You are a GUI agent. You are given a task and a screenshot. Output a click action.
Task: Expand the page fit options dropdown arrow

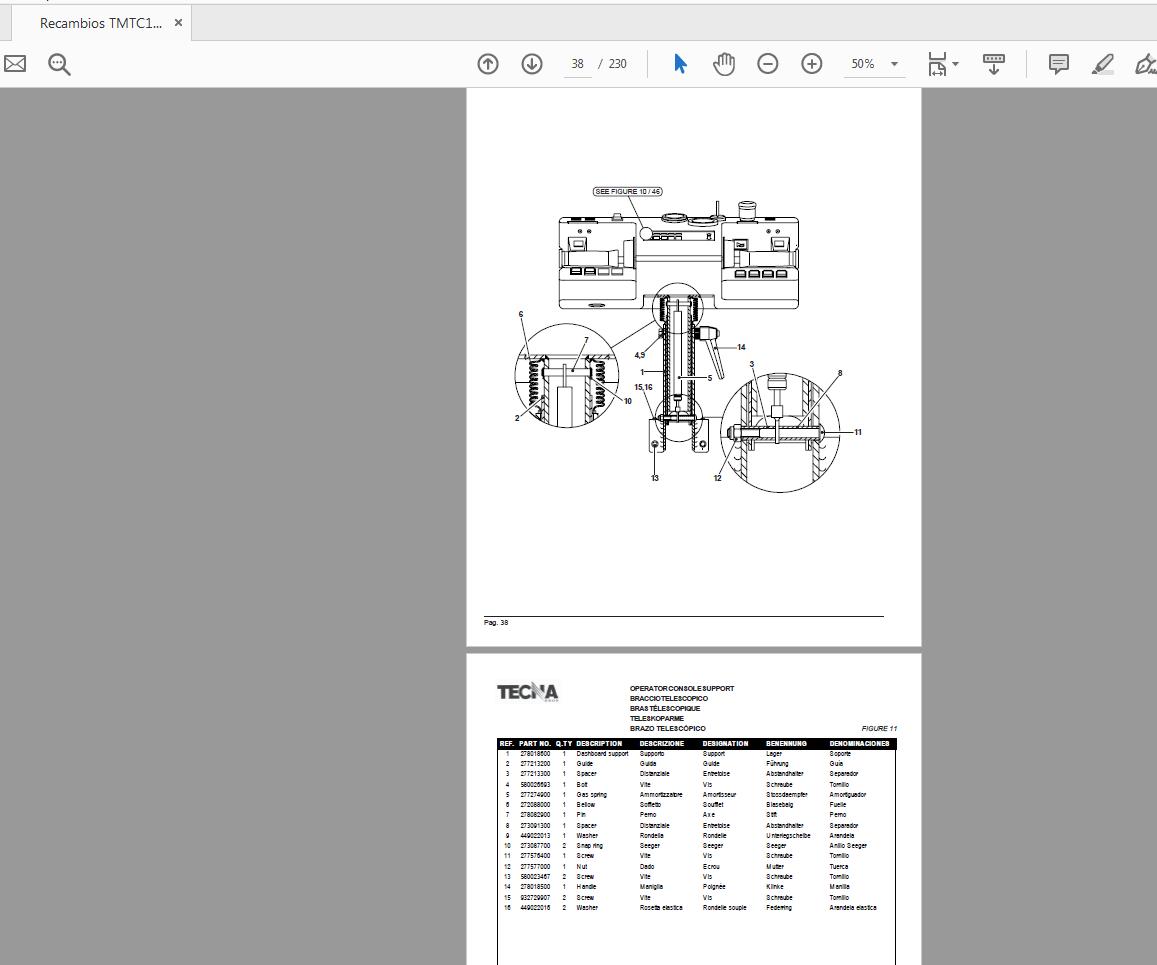pyautogui.click(x=954, y=63)
